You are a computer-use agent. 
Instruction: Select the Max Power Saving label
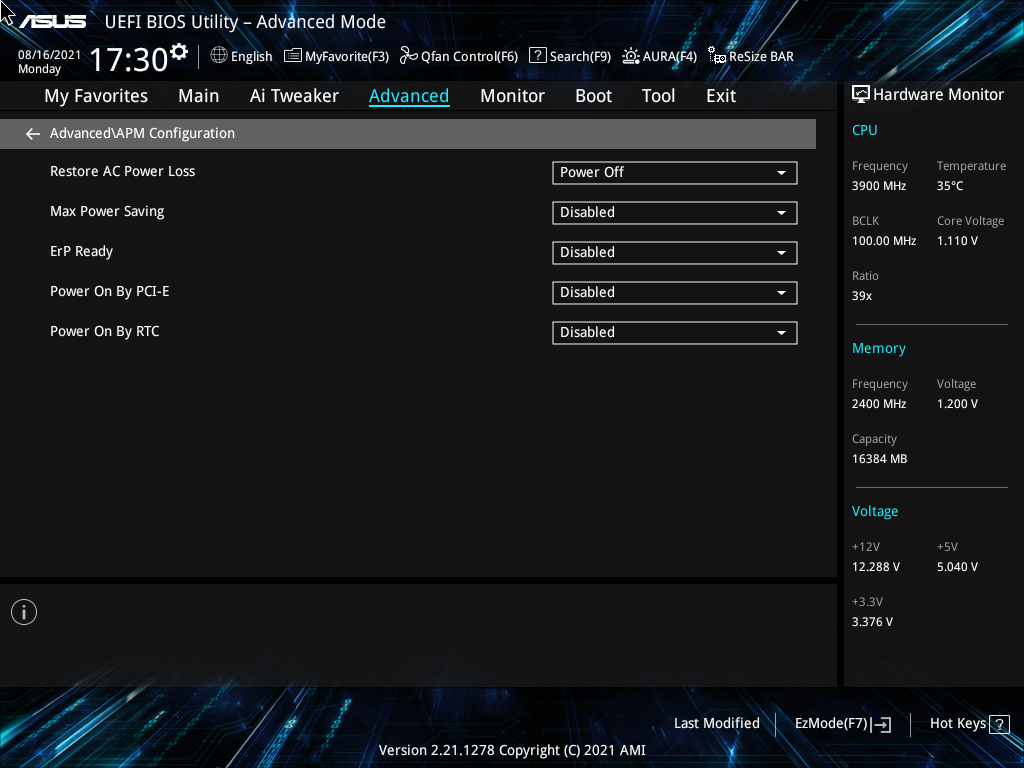pyautogui.click(x=107, y=212)
